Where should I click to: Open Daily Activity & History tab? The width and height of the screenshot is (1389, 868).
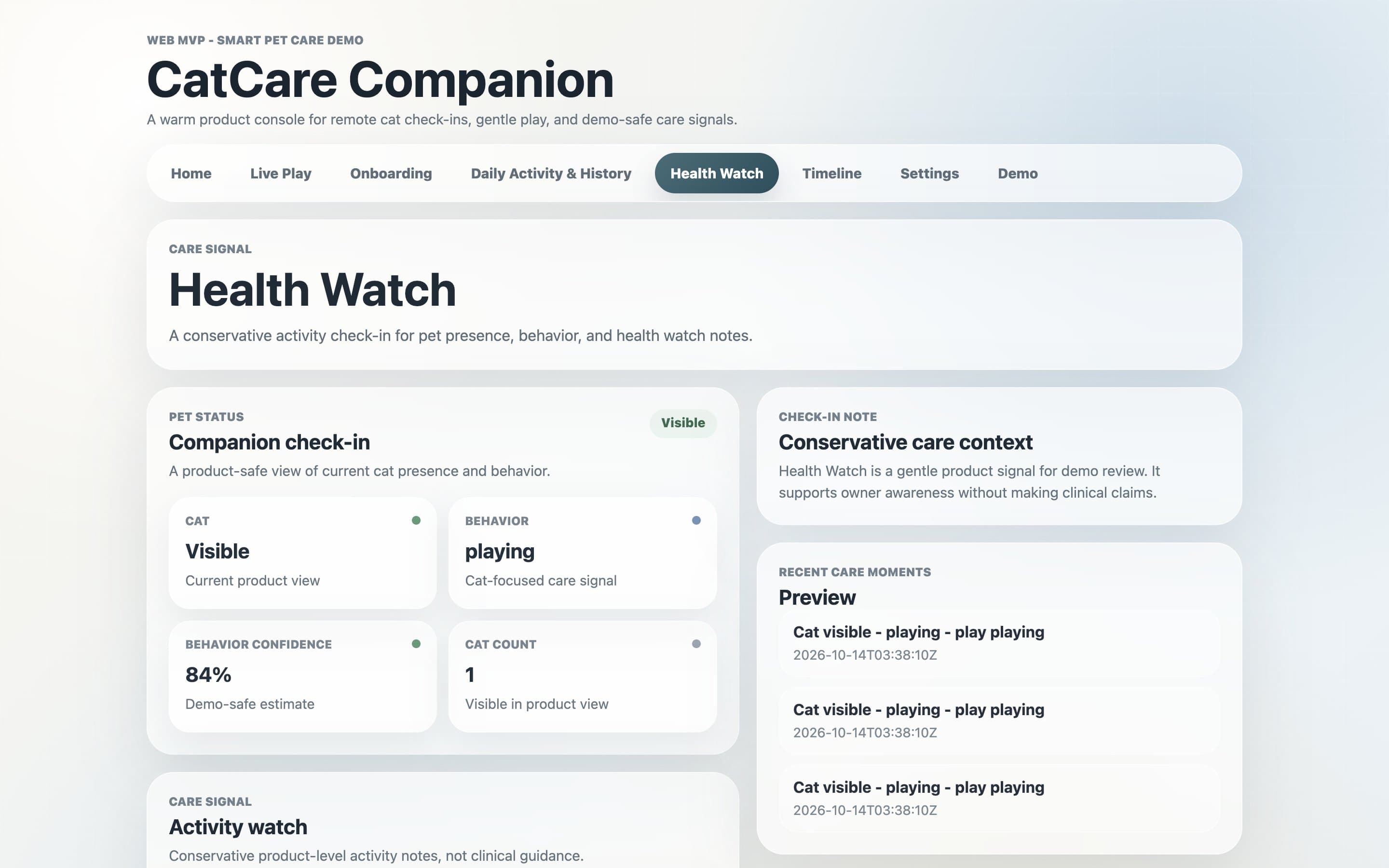551,174
